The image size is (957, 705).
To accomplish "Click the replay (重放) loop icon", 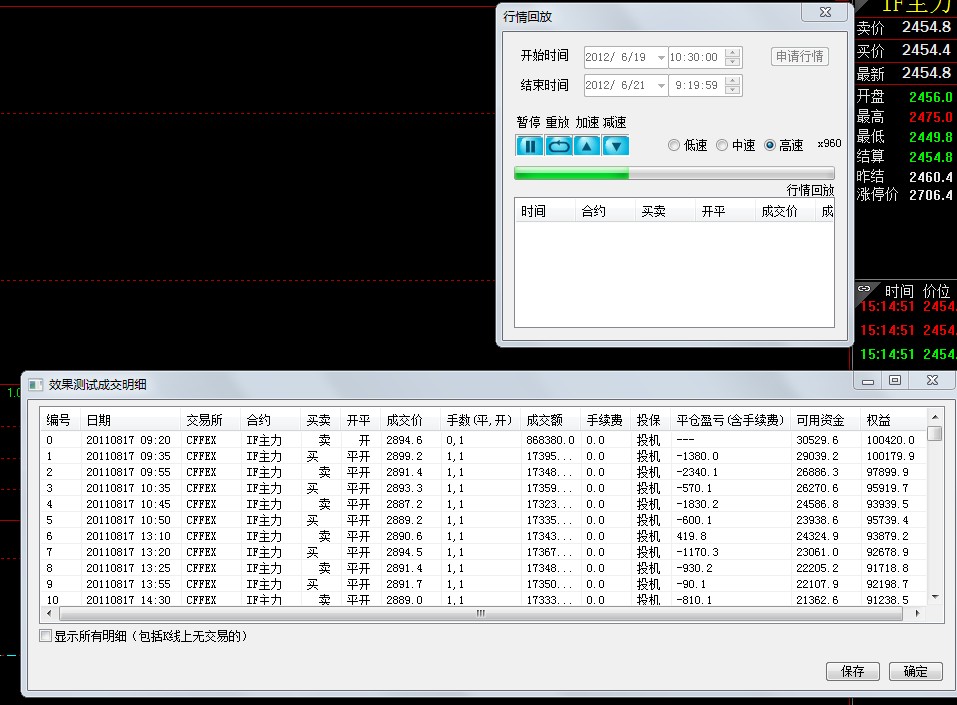I will [558, 145].
